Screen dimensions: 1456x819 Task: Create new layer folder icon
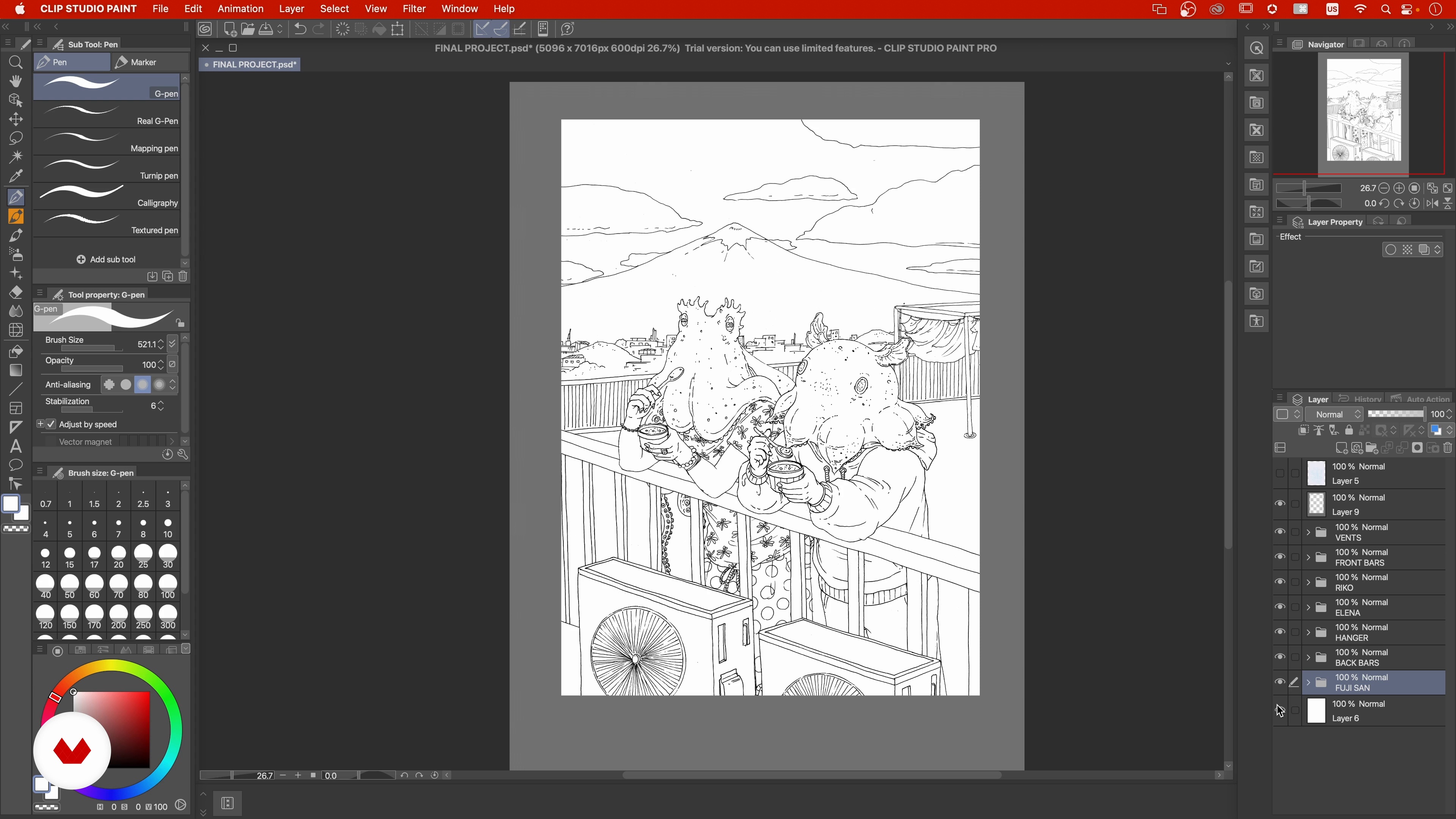pos(1372,448)
